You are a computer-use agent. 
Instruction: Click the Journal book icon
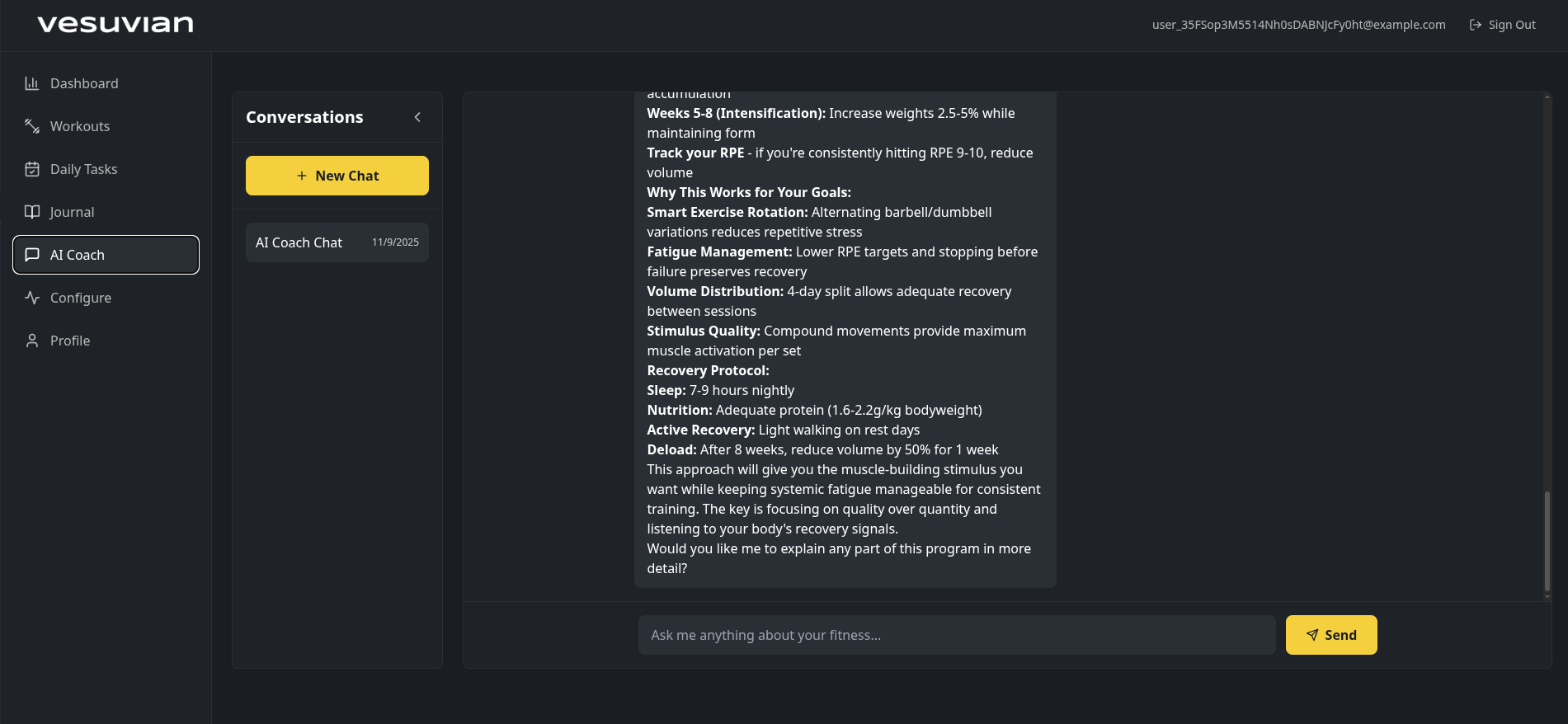[x=32, y=212]
